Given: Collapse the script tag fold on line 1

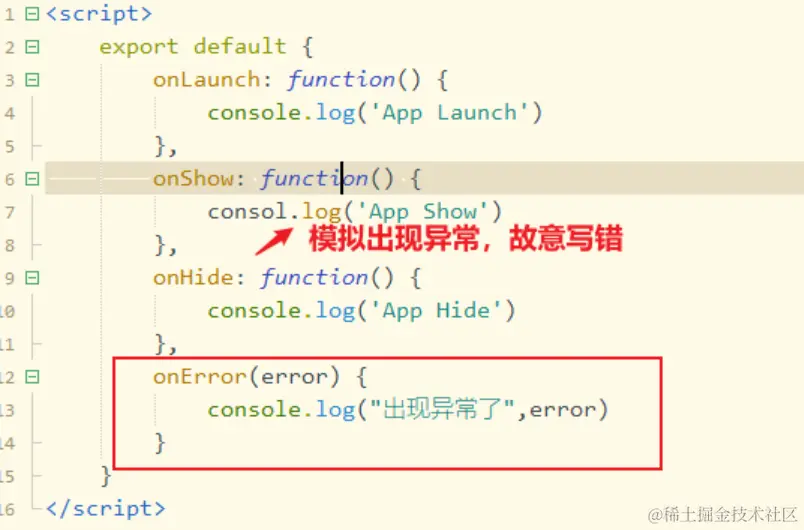Looking at the screenshot, I should pyautogui.click(x=32, y=14).
